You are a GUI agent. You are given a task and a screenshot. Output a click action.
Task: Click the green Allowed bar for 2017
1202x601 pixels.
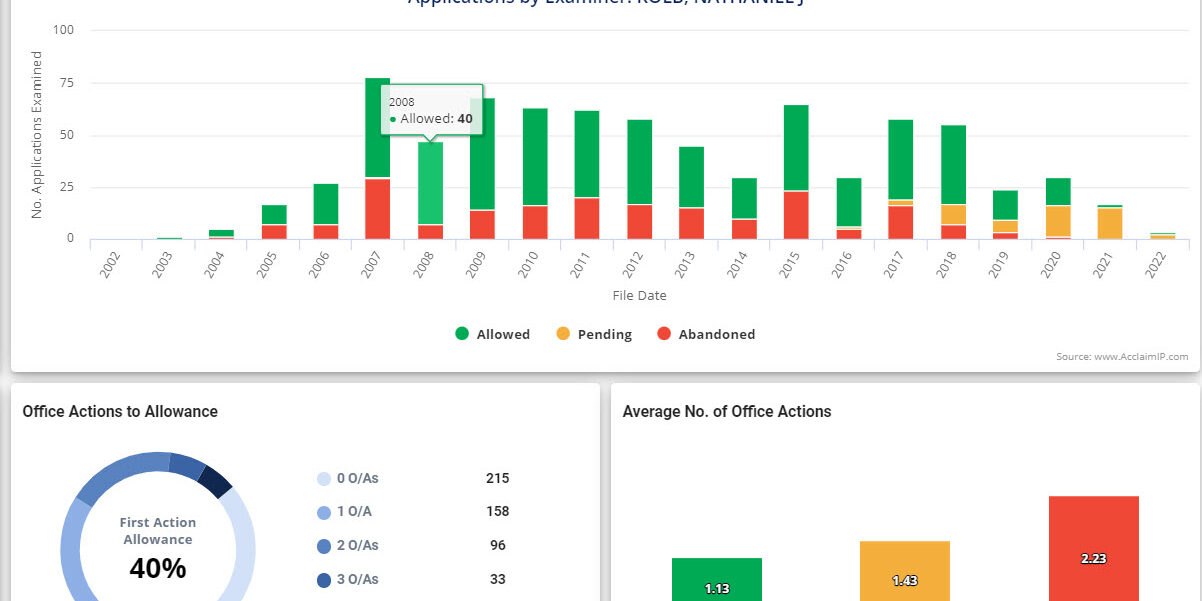click(x=901, y=160)
